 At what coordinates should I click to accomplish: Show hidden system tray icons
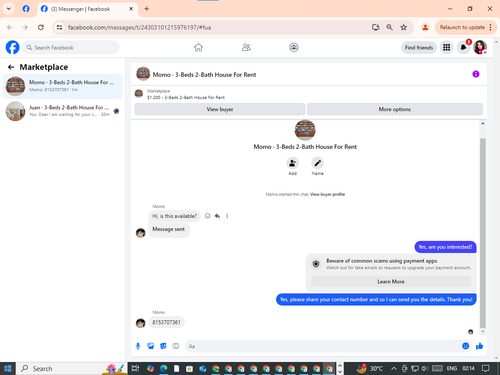(x=394, y=368)
